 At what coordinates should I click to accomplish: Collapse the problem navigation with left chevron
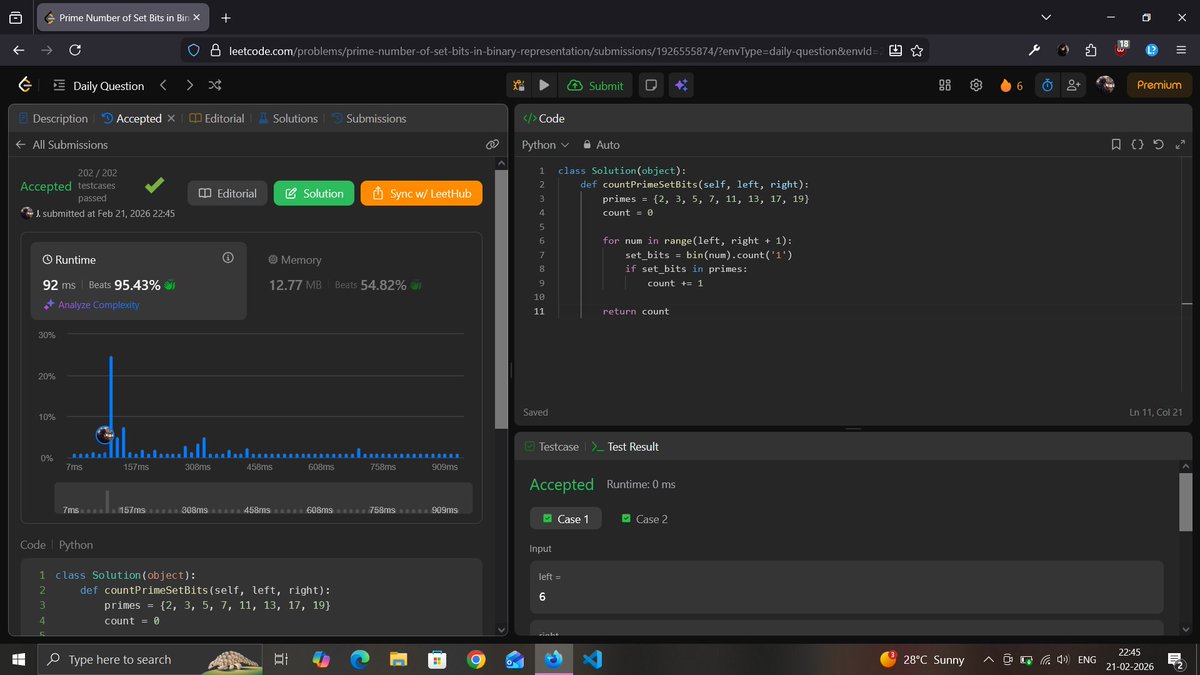click(x=163, y=85)
